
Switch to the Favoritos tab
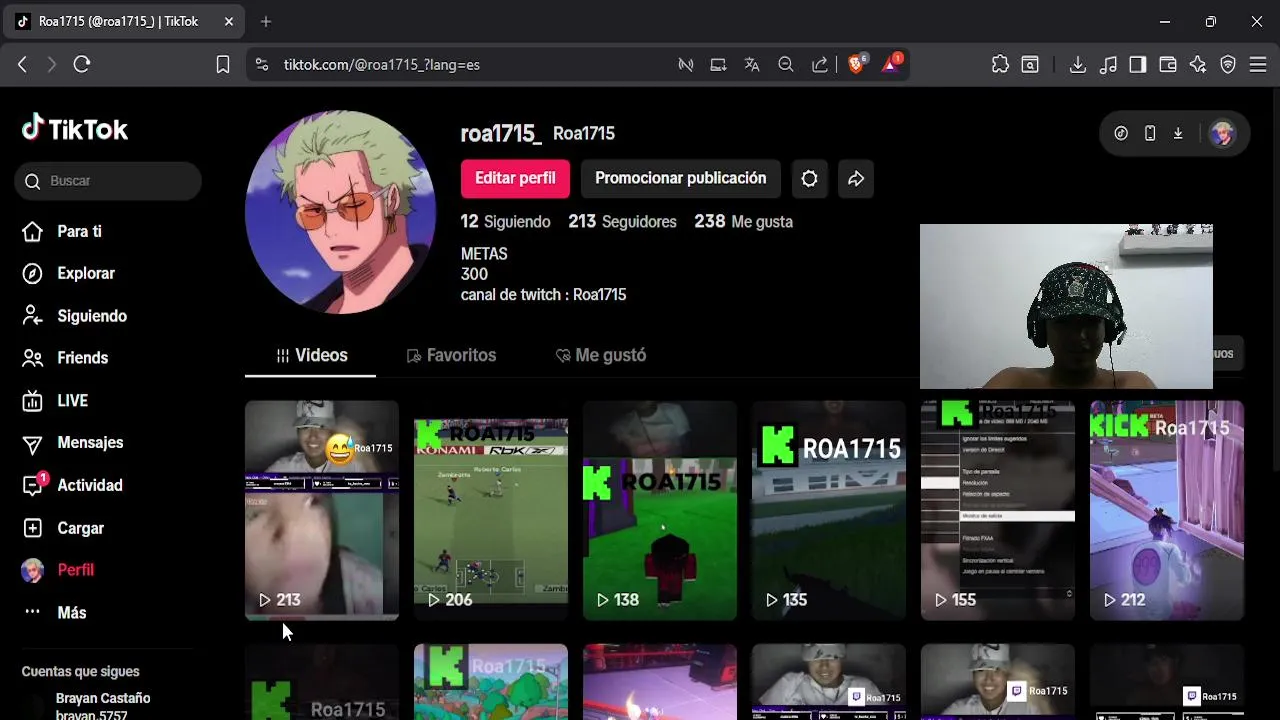point(451,355)
